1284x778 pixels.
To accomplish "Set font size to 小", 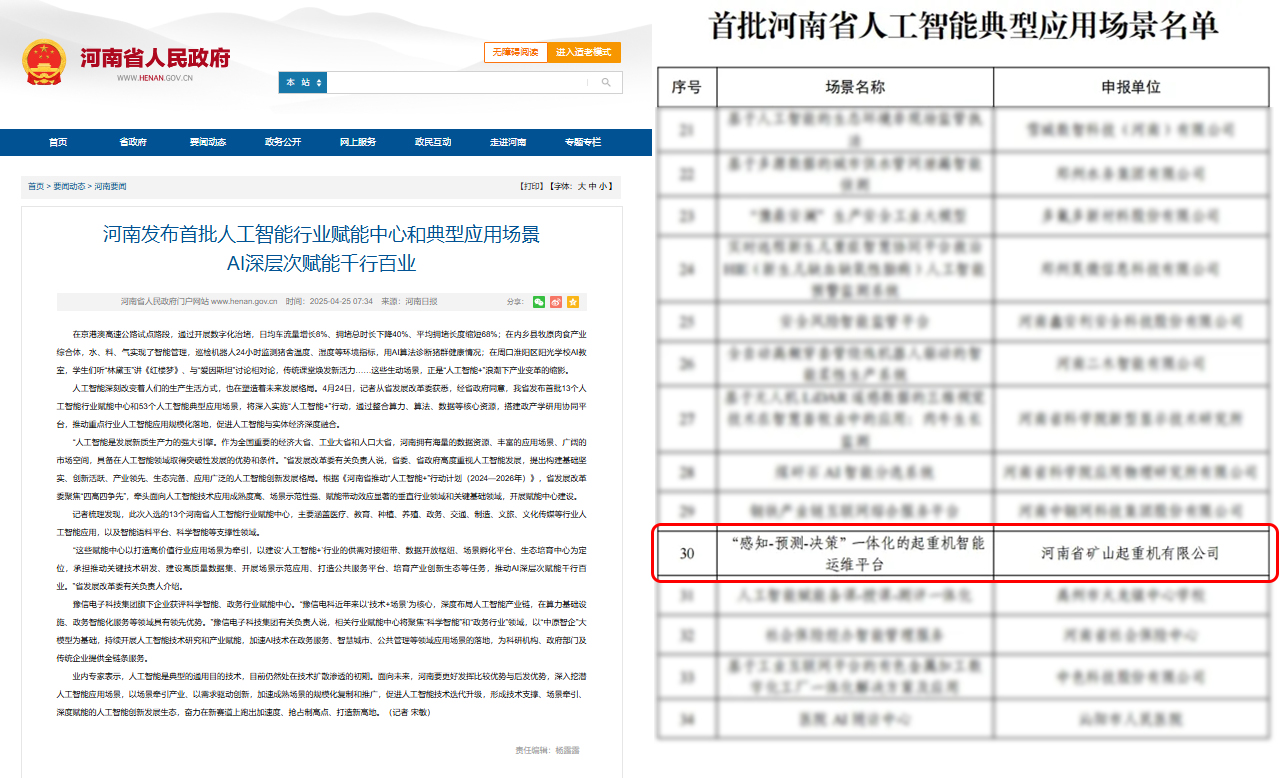I will tap(603, 186).
